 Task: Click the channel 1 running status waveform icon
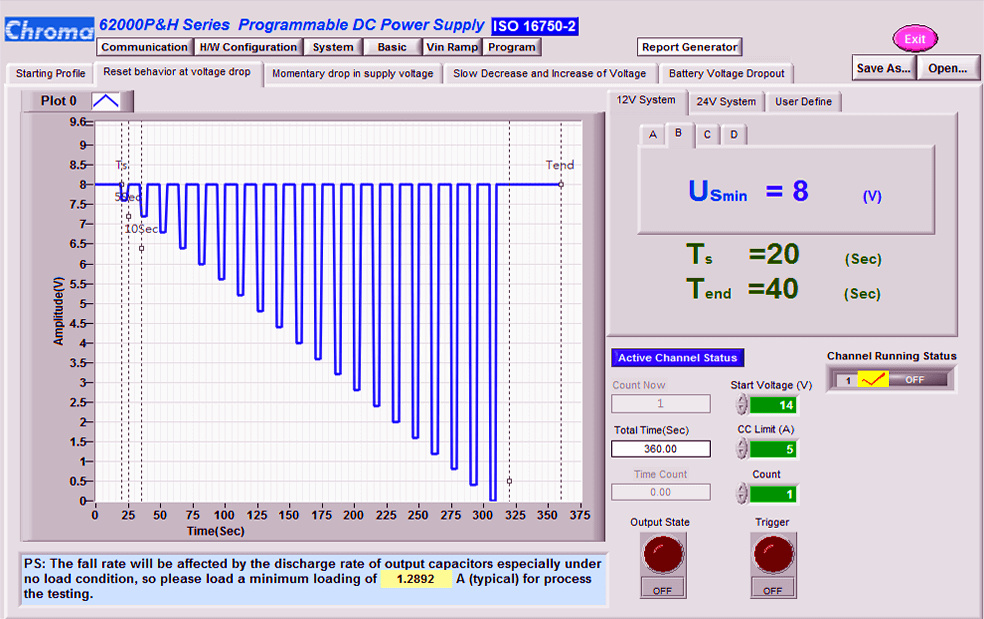tap(873, 380)
